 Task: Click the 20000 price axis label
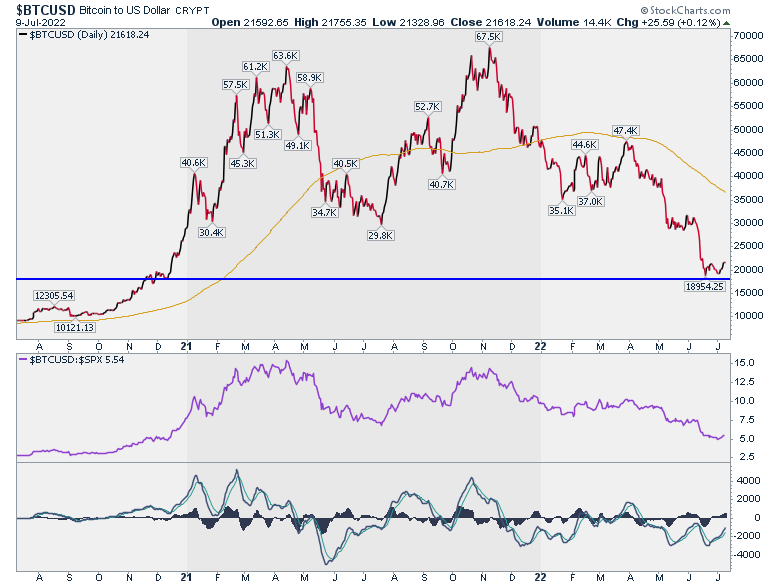748,269
